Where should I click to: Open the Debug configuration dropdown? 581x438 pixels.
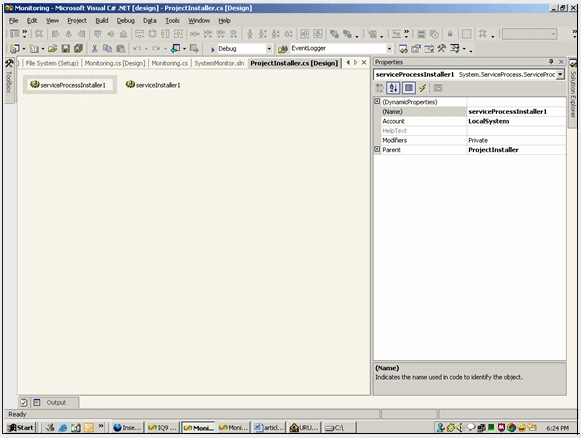(x=269, y=49)
